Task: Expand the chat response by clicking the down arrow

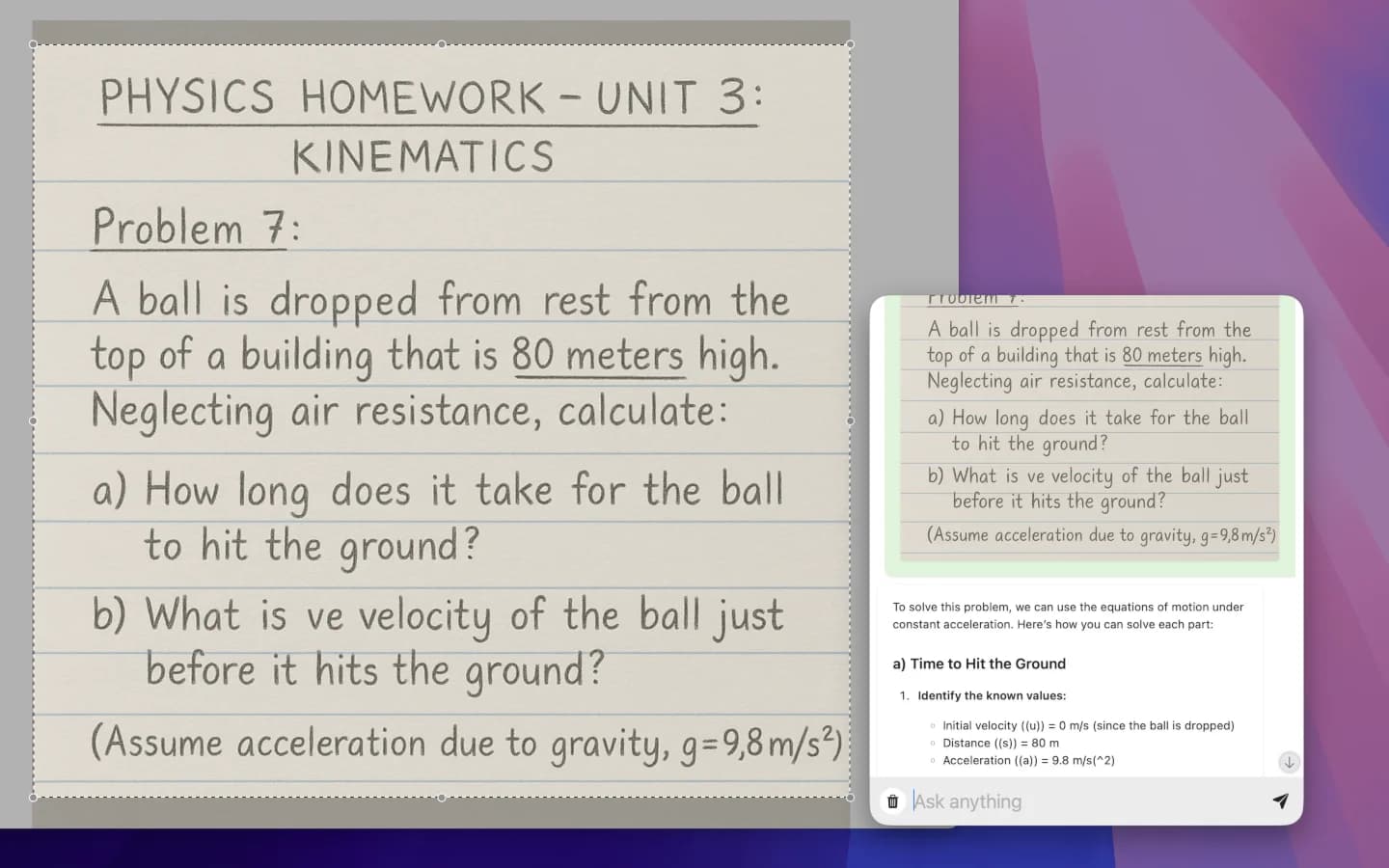Action: point(1289,762)
